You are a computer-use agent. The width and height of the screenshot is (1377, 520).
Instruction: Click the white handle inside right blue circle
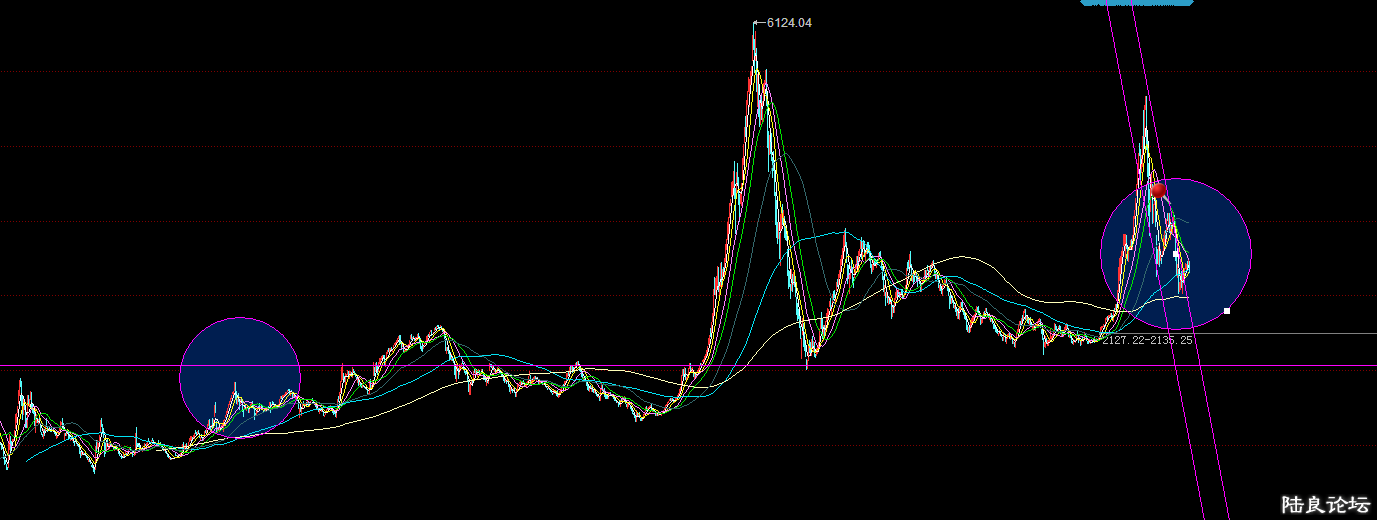pos(1175,254)
